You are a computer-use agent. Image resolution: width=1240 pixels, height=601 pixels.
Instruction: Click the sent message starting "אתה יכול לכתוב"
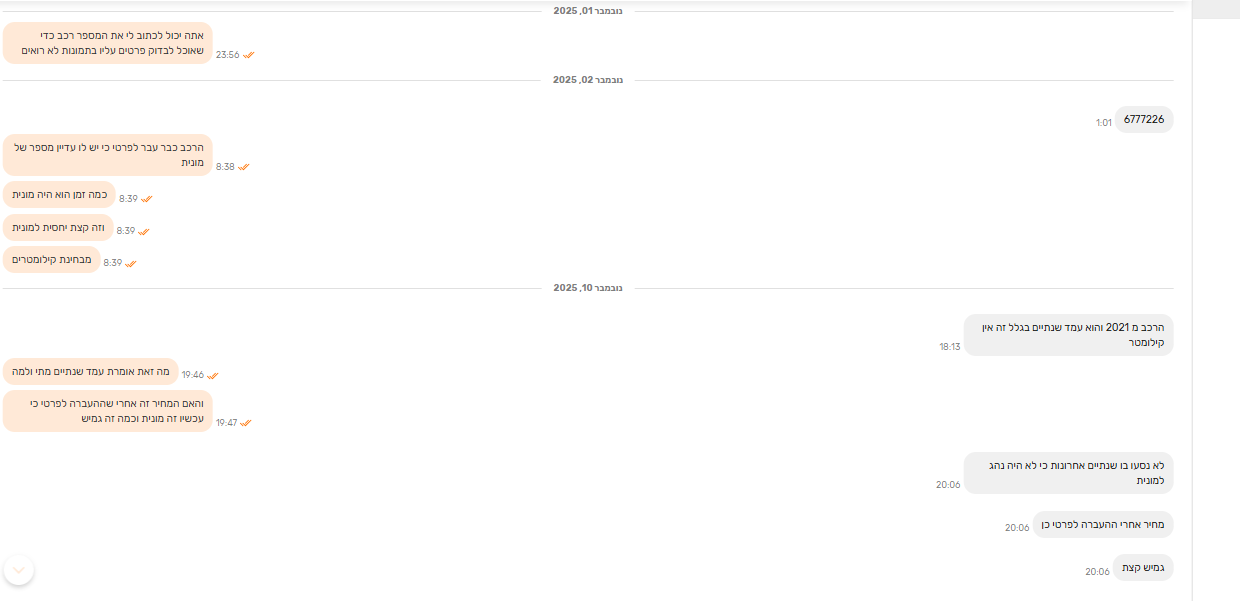(108, 43)
